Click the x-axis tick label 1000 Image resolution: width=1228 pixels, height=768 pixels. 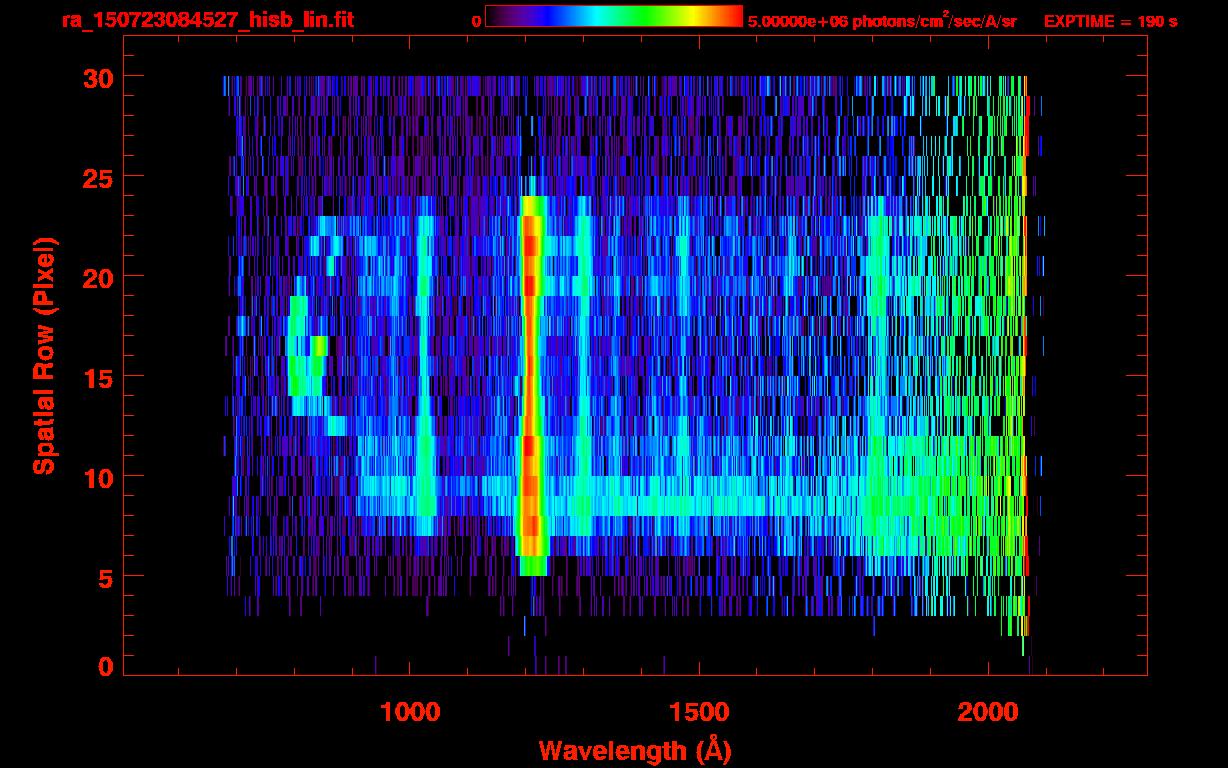[410, 712]
